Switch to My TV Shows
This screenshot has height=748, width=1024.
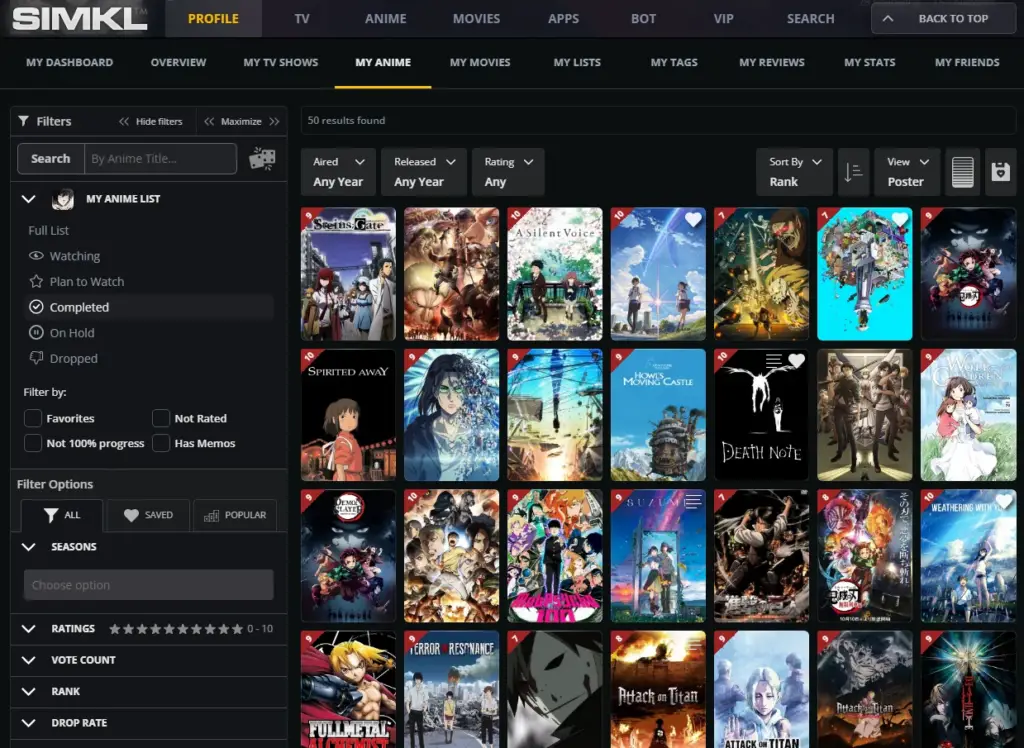pyautogui.click(x=281, y=63)
